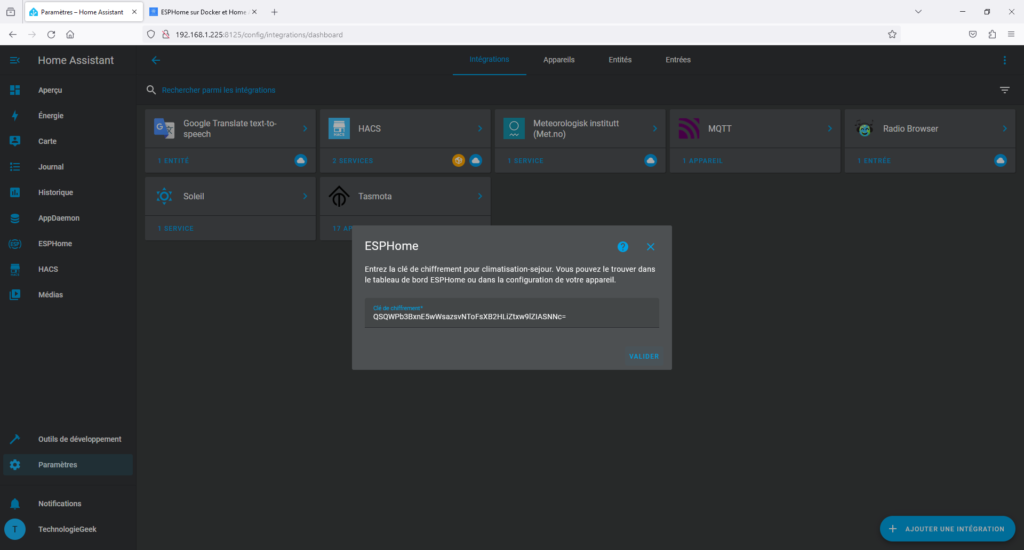The height and width of the screenshot is (550, 1024).
Task: Select the Paramètres – Home Assistant browser tab
Action: coord(84,12)
